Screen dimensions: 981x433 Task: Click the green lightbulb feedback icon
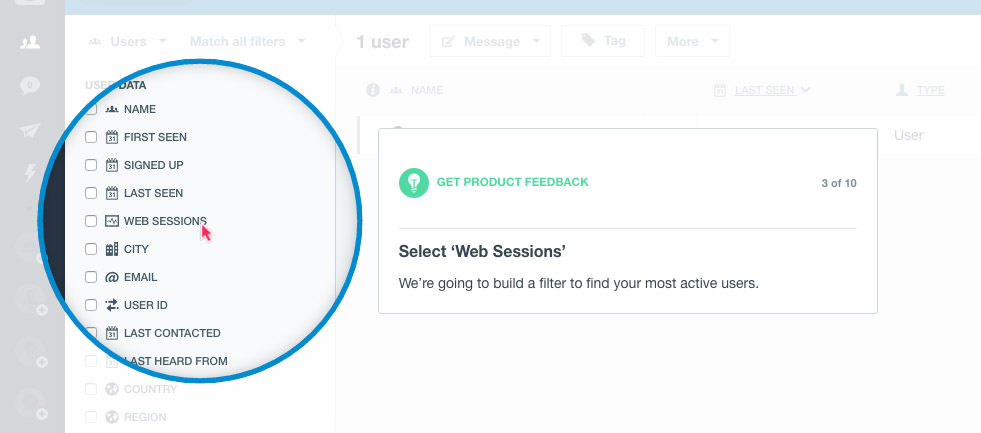click(x=413, y=182)
